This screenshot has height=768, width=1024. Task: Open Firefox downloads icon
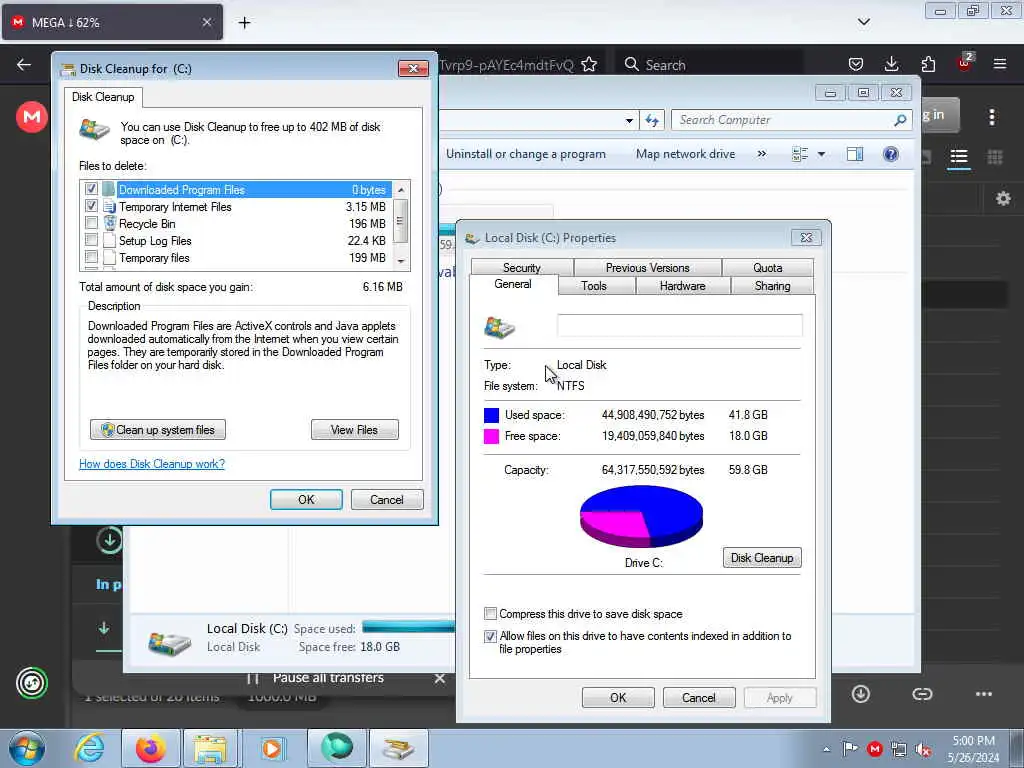point(891,64)
